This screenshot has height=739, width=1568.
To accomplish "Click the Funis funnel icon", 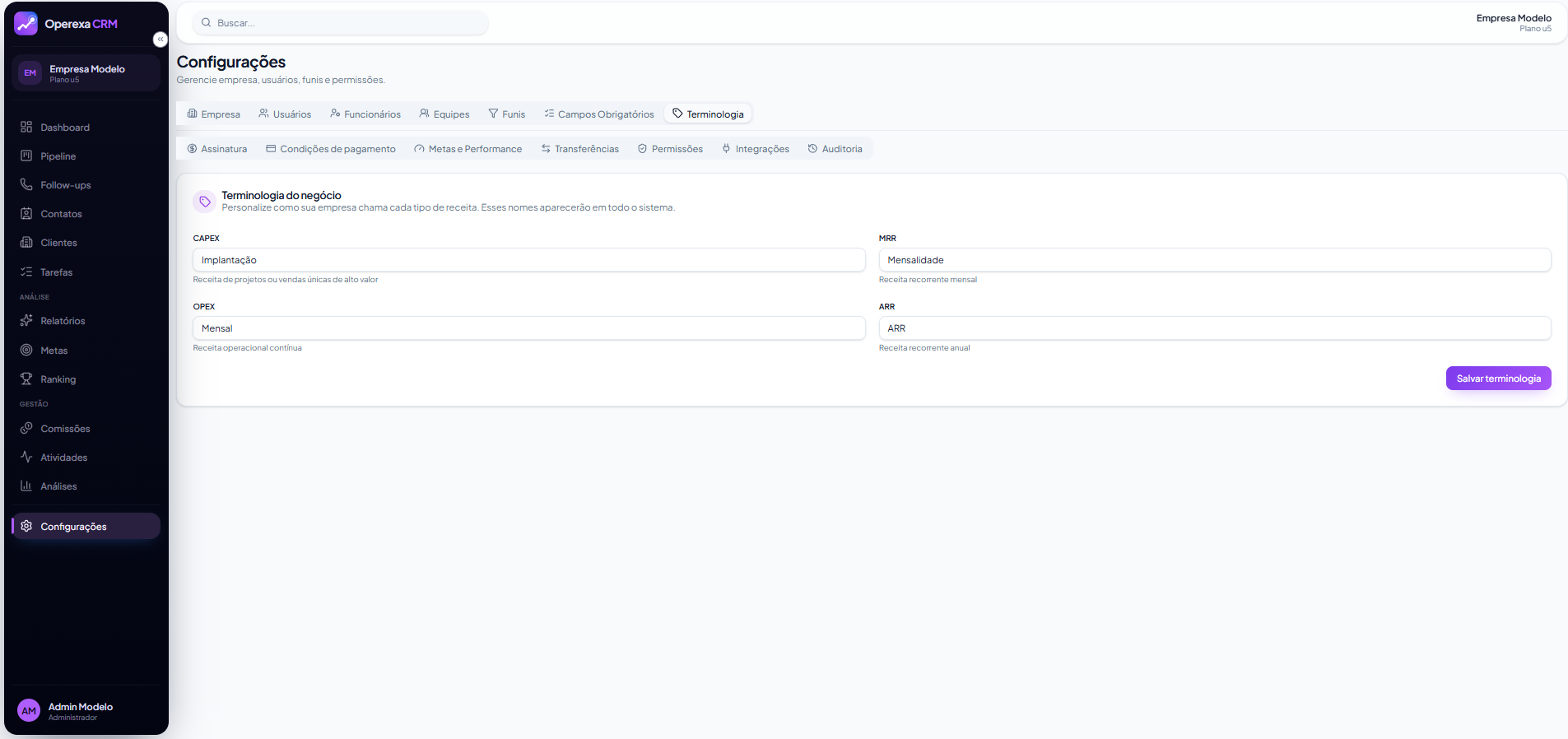I will (493, 114).
